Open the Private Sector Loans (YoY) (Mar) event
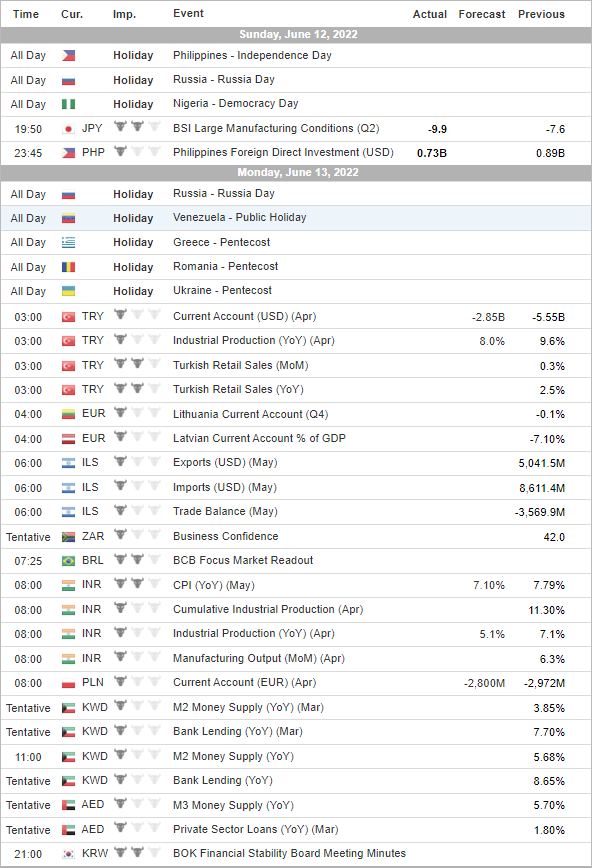Image resolution: width=595 pixels, height=868 pixels. pos(256,830)
